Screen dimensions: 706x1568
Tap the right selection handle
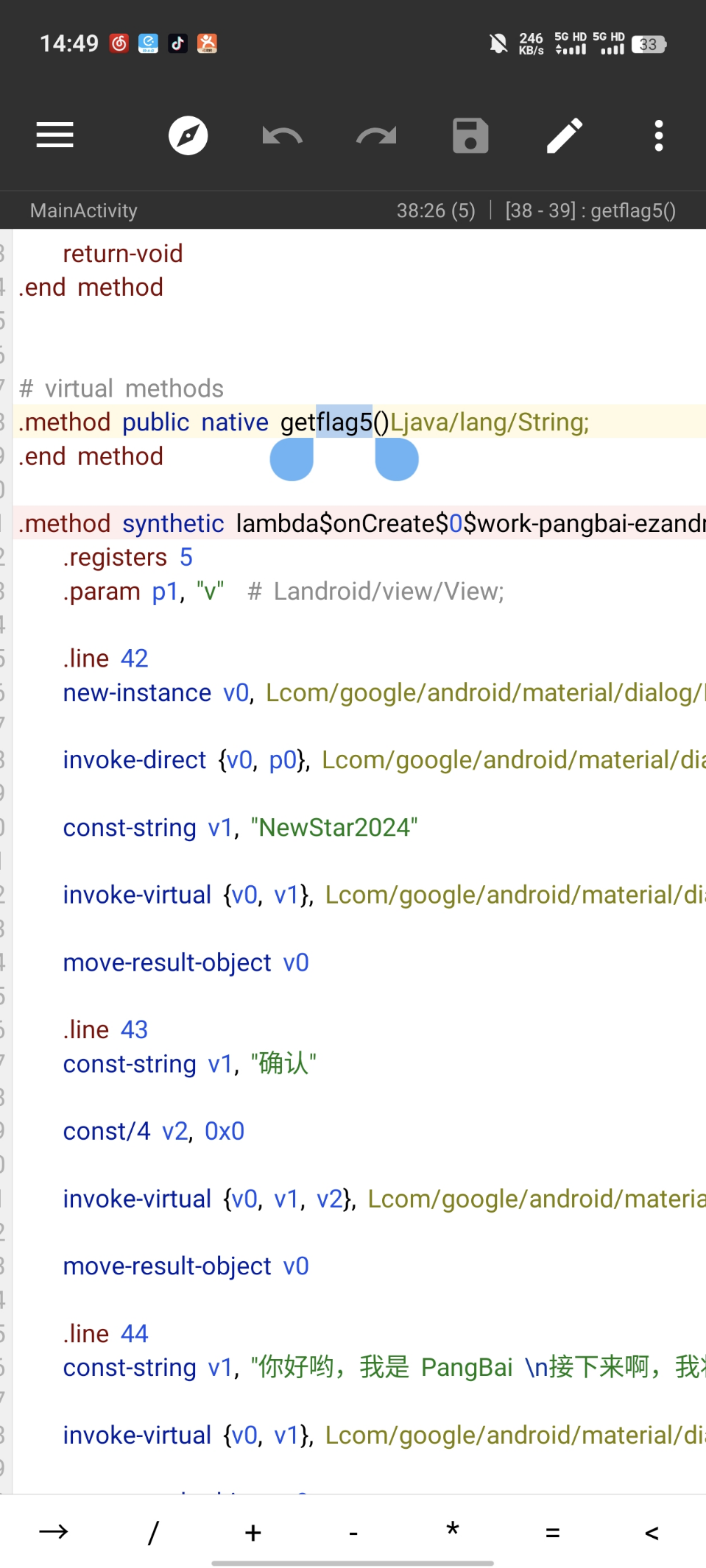click(397, 459)
